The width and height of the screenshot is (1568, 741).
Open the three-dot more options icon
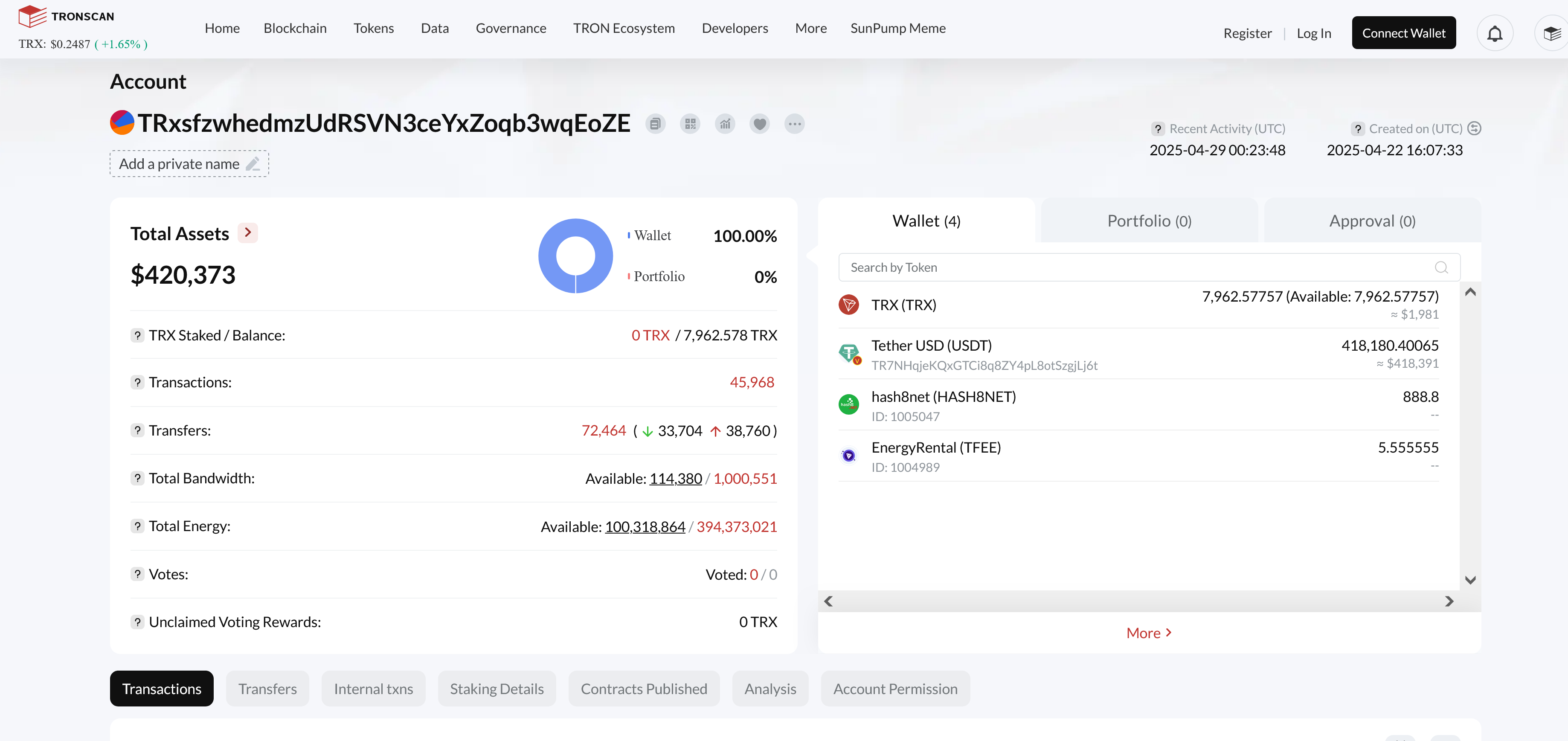pos(794,124)
